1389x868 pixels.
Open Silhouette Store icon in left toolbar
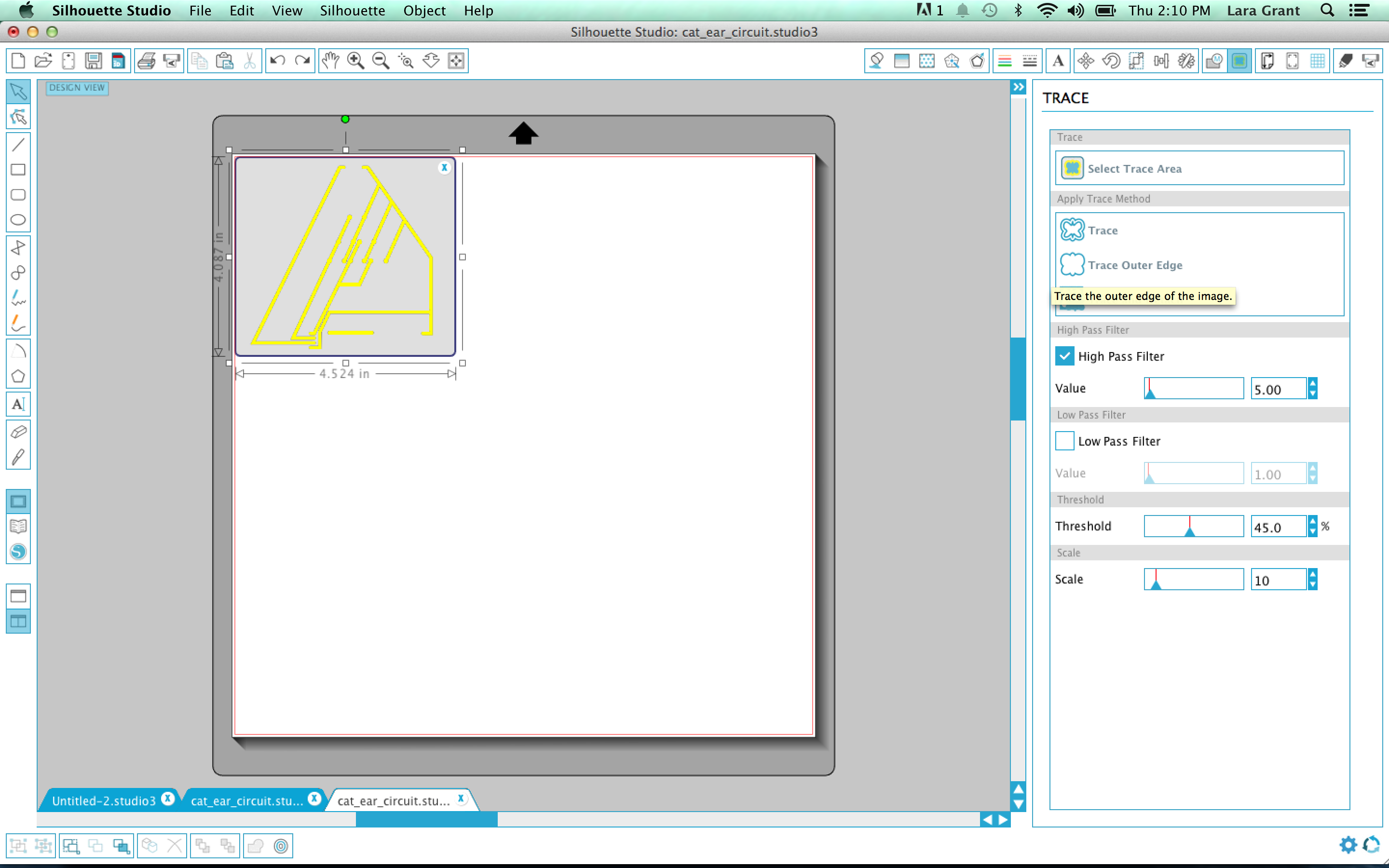pyautogui.click(x=18, y=552)
